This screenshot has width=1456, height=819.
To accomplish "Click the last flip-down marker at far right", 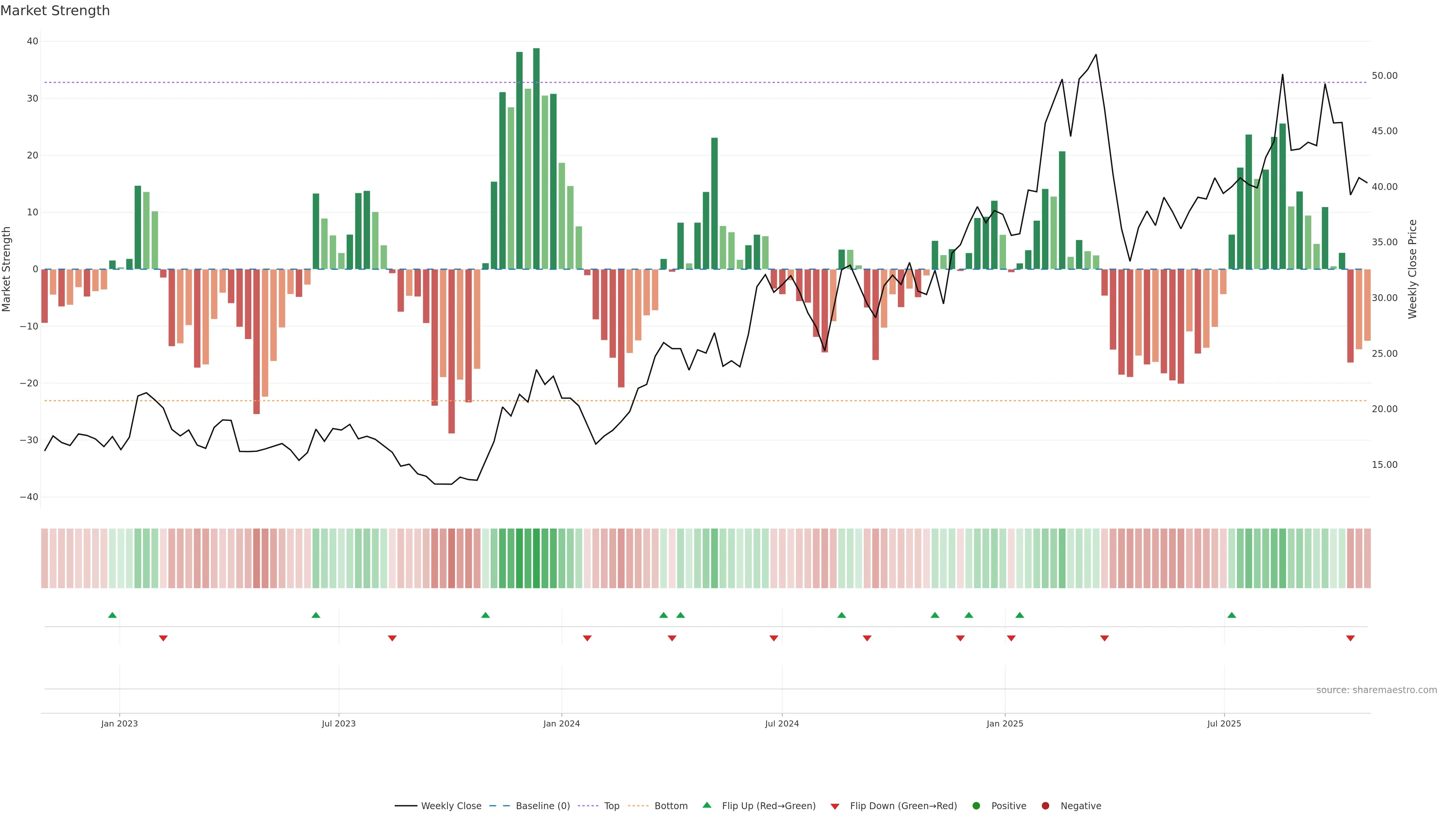I will (x=1350, y=638).
